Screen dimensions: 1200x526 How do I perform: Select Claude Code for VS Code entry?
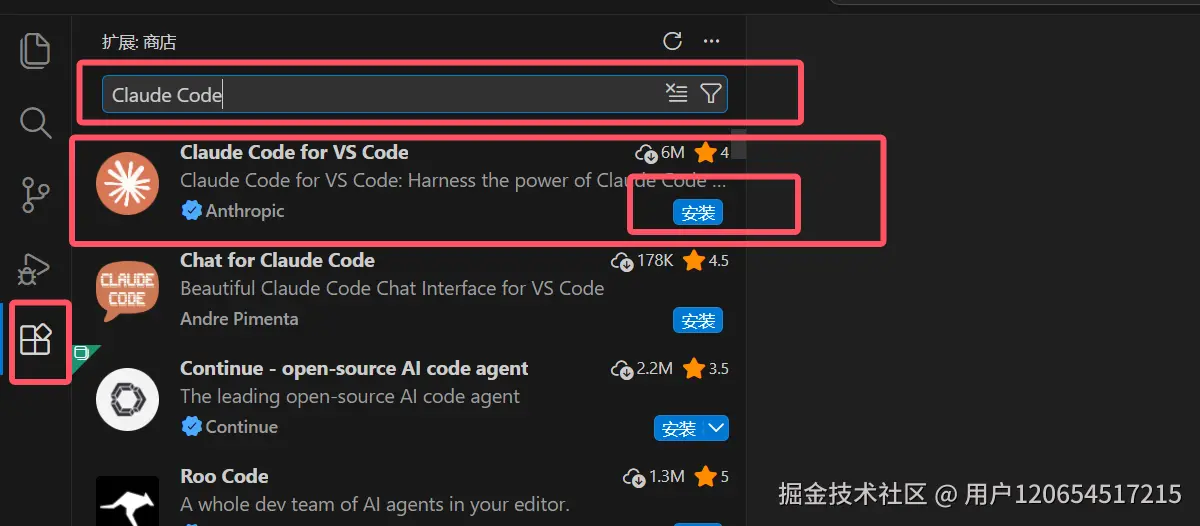[x=410, y=184]
